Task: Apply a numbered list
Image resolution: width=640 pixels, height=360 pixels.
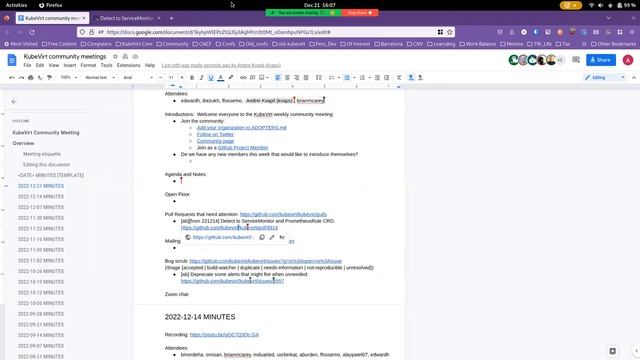Action: pos(362,78)
